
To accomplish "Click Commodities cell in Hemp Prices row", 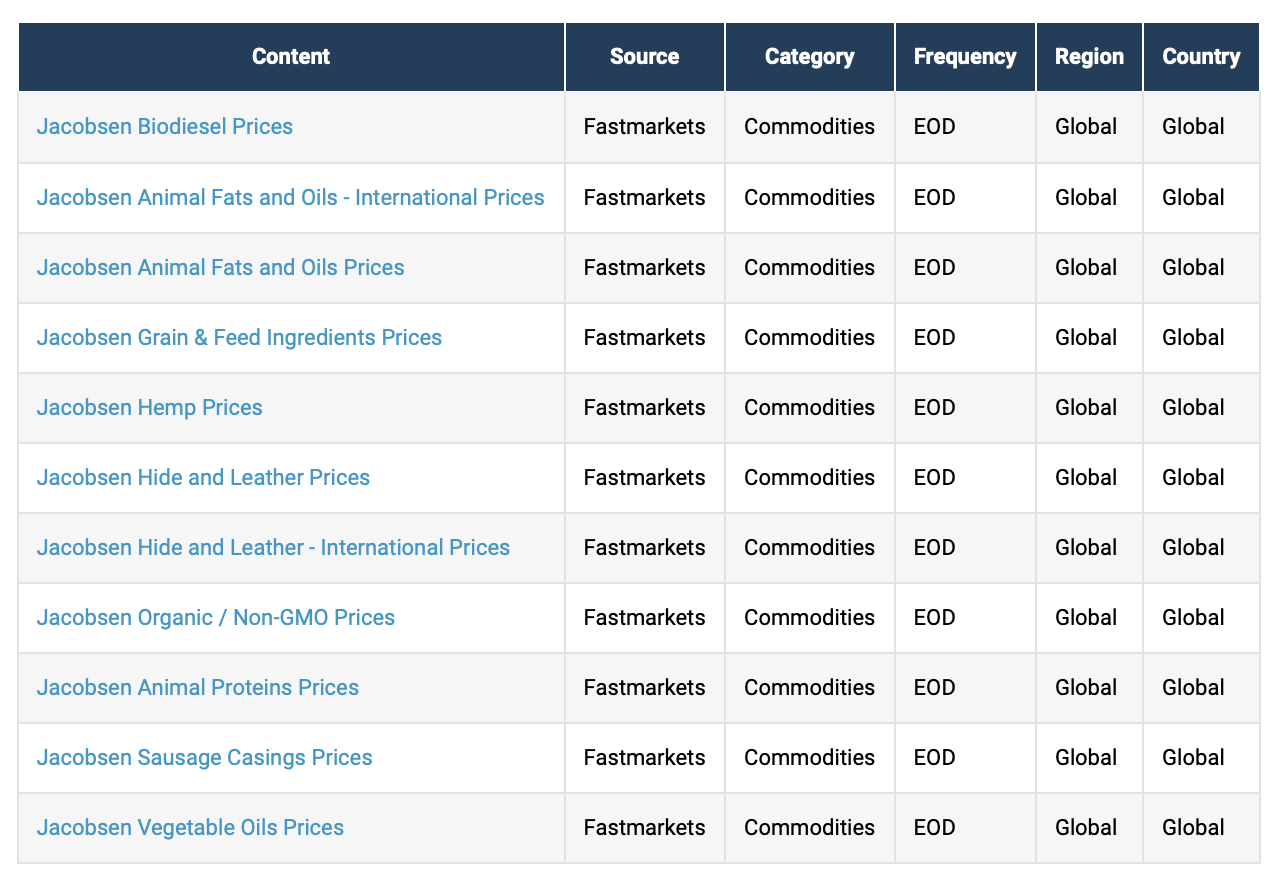I will (809, 407).
